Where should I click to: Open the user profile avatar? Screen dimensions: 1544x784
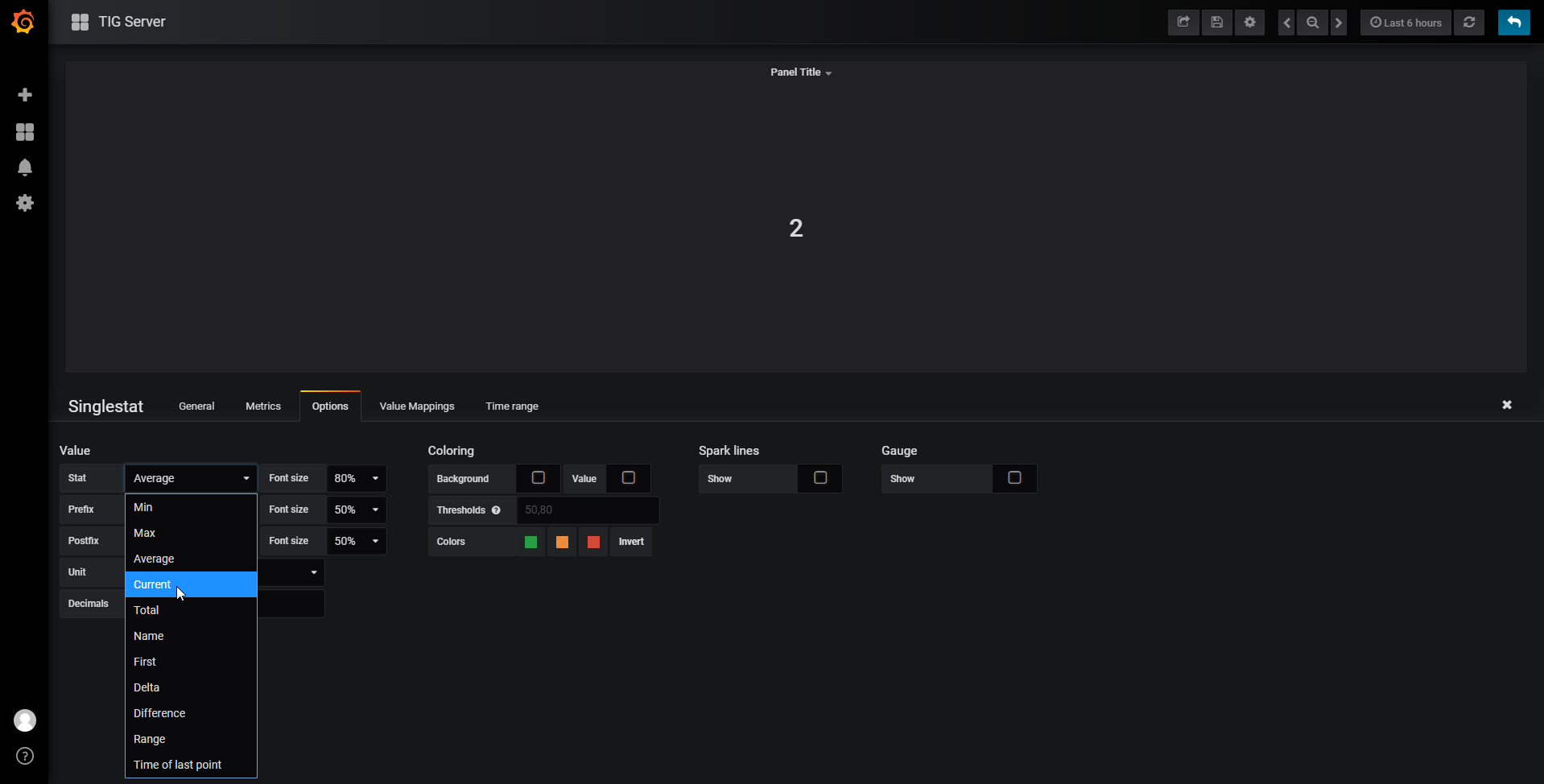(x=25, y=720)
